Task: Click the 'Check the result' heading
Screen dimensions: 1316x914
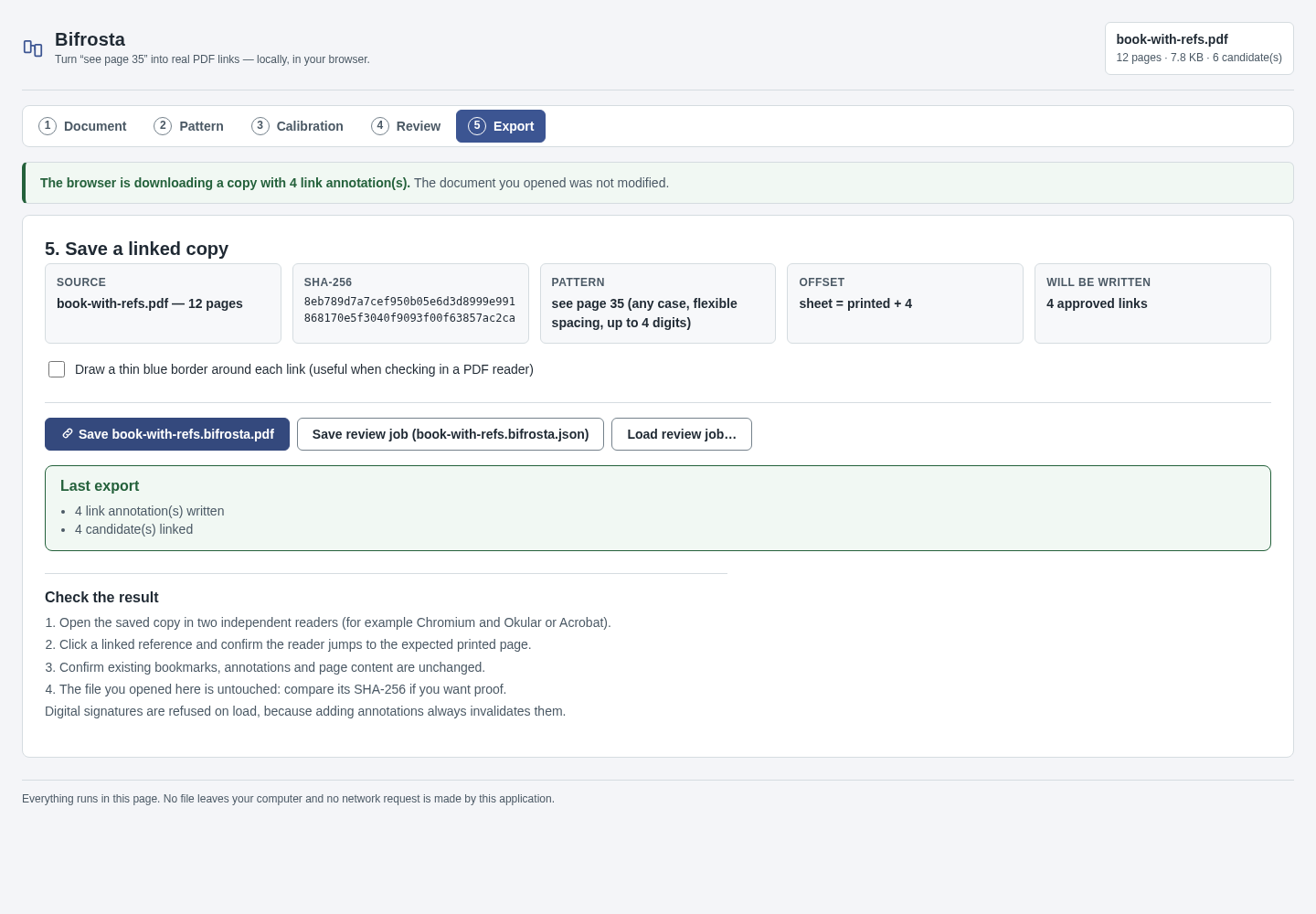Action: (101, 598)
